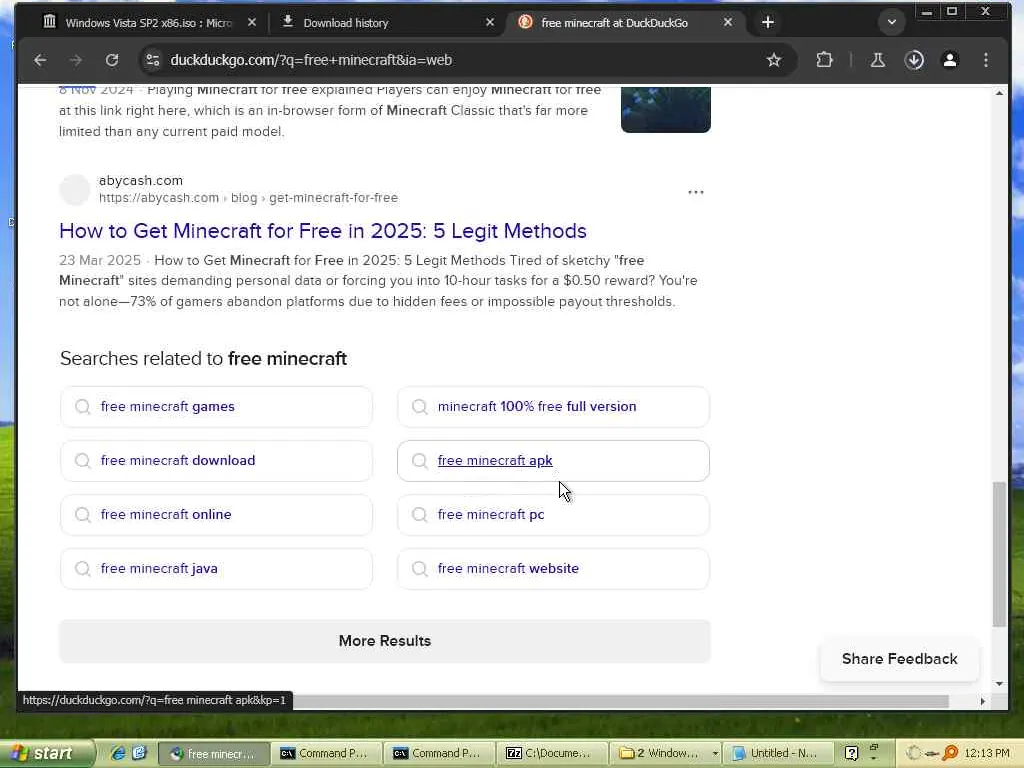The height and width of the screenshot is (768, 1024).
Task: Go back with the browser back arrow
Action: click(x=40, y=60)
